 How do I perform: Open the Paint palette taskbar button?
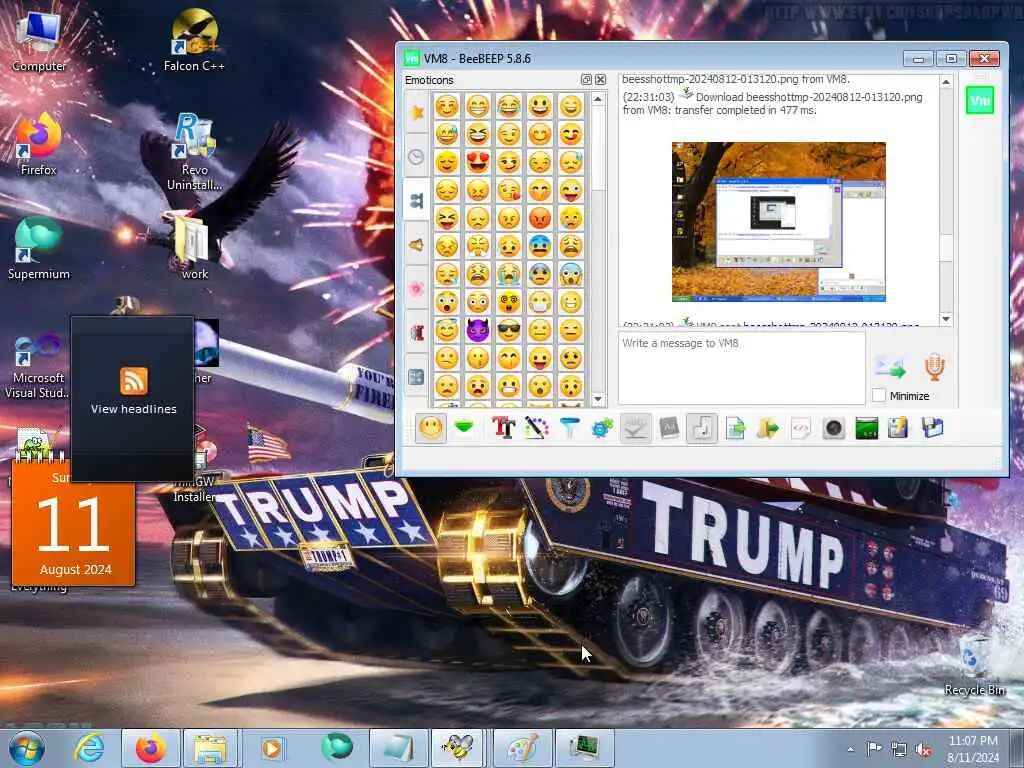pos(522,748)
